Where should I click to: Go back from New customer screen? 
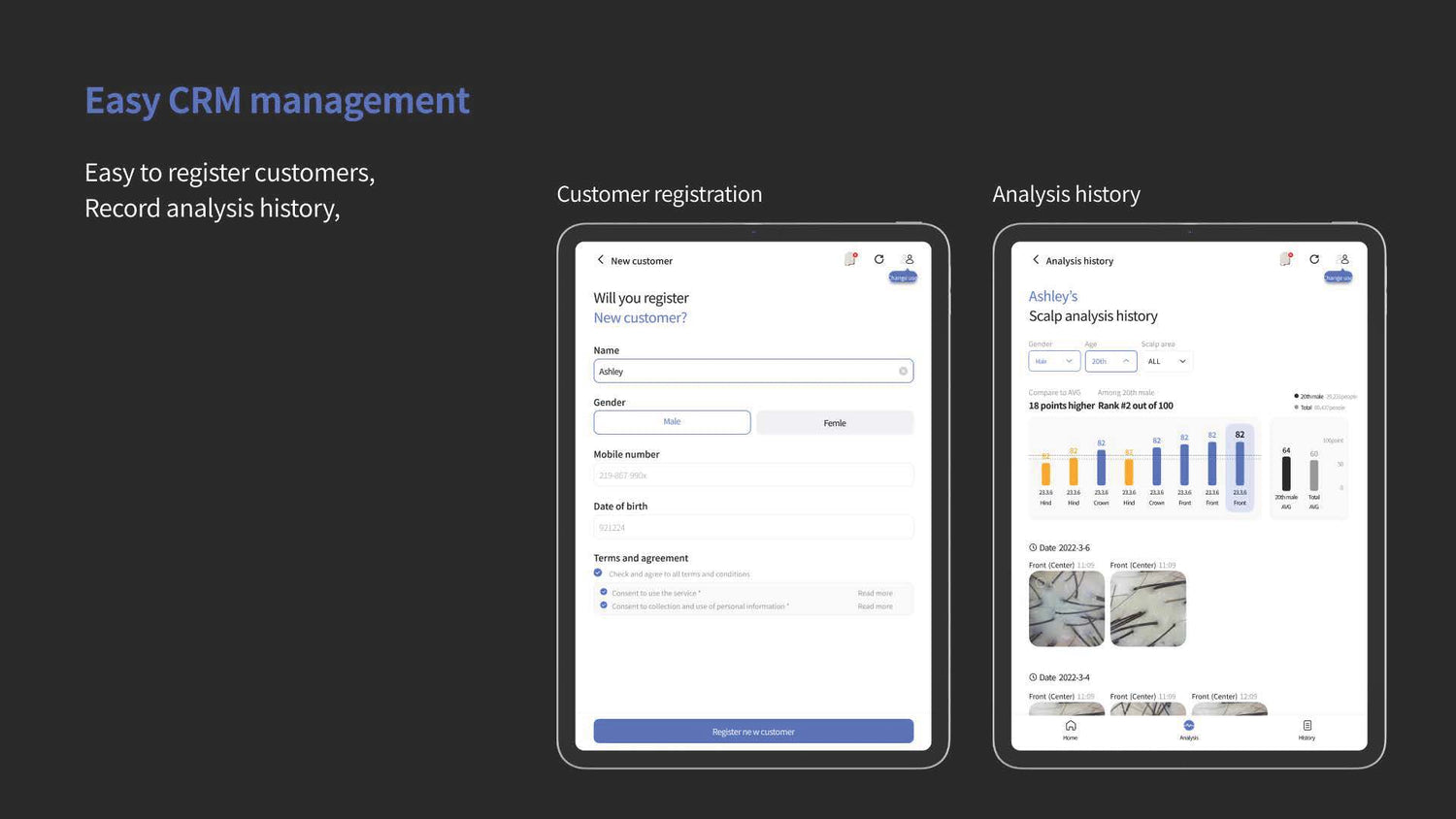click(601, 260)
